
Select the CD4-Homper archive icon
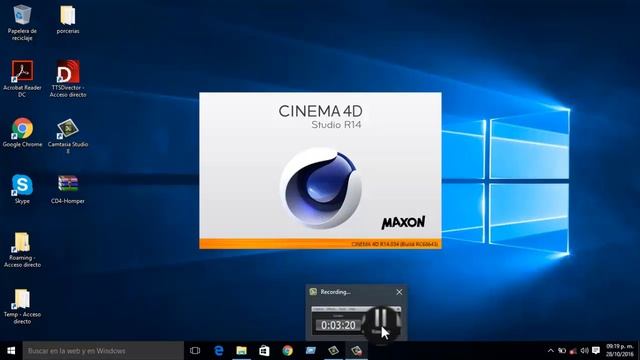[68, 189]
